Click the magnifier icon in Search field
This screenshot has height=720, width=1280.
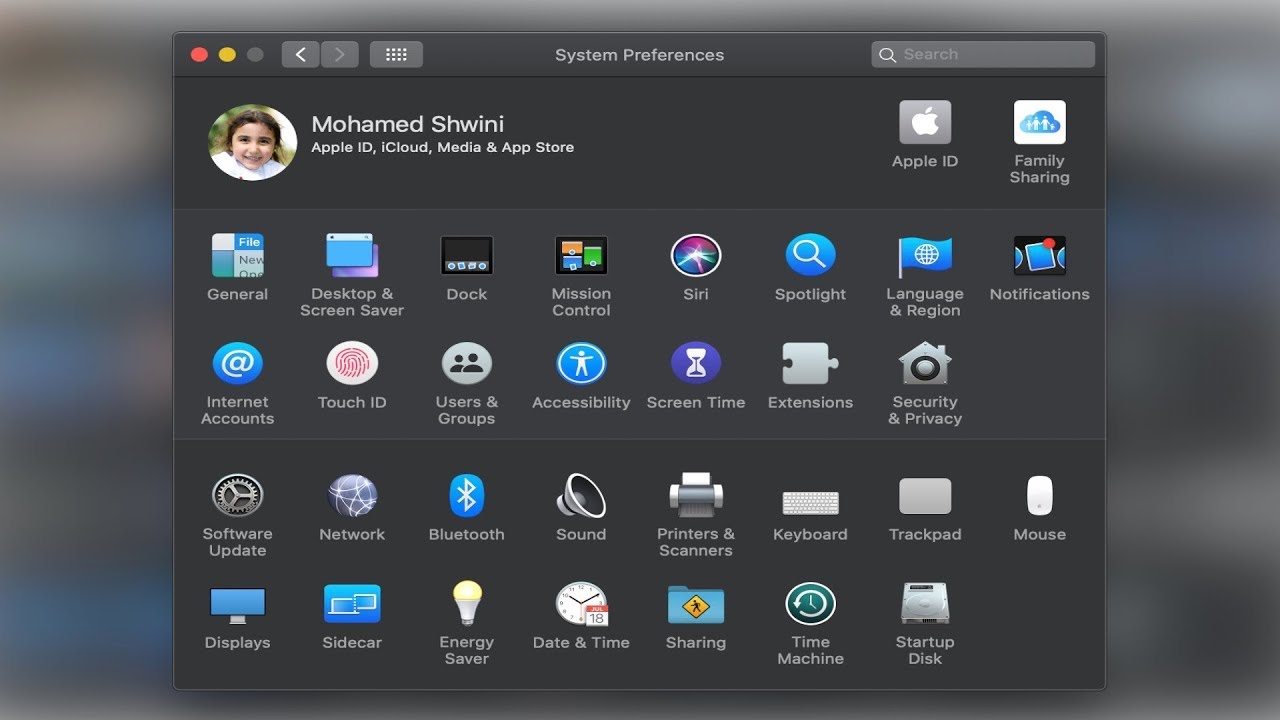[887, 55]
